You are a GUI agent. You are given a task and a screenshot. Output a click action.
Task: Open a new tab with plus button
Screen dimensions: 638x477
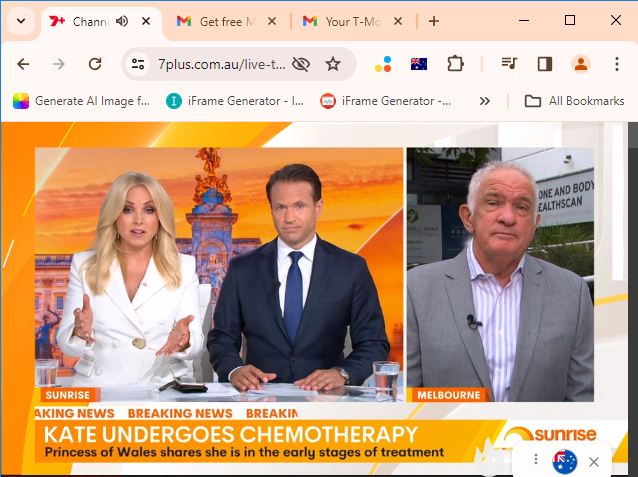tap(434, 21)
